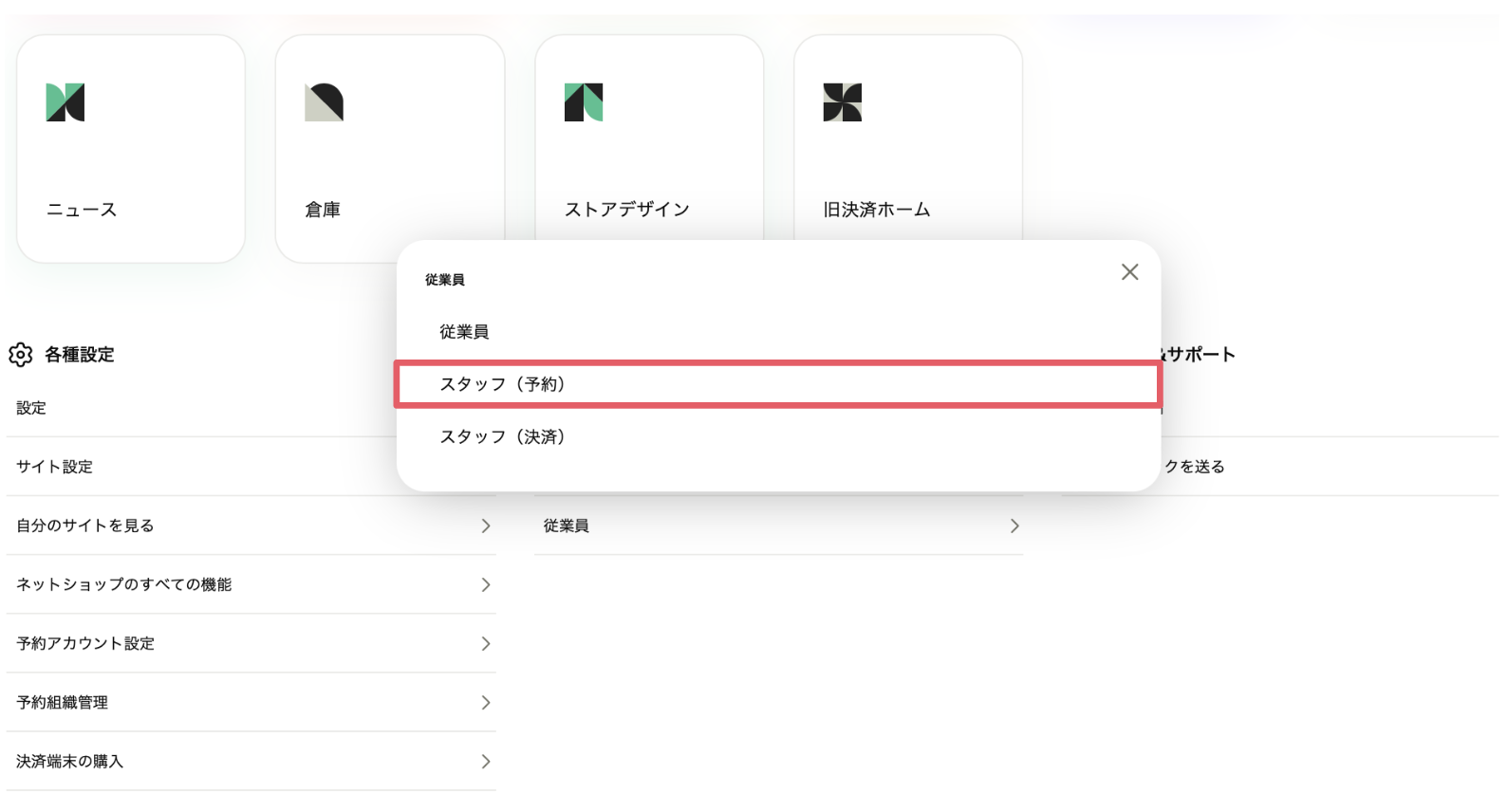The image size is (1507, 812).
Task: Click the Store Design (ストアデザイン) icon
Action: [584, 102]
